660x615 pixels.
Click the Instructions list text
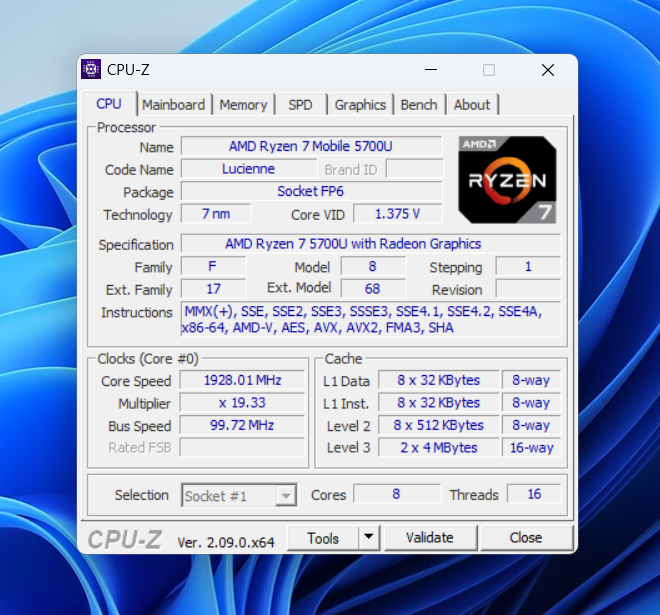[370, 319]
